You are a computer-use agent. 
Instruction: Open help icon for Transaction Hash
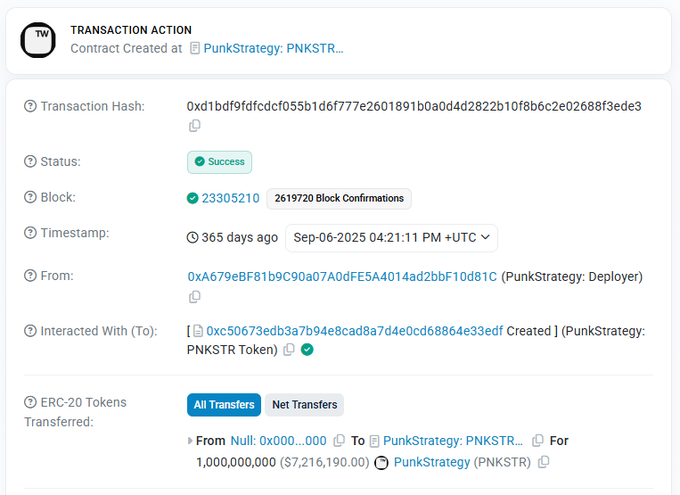[30, 106]
